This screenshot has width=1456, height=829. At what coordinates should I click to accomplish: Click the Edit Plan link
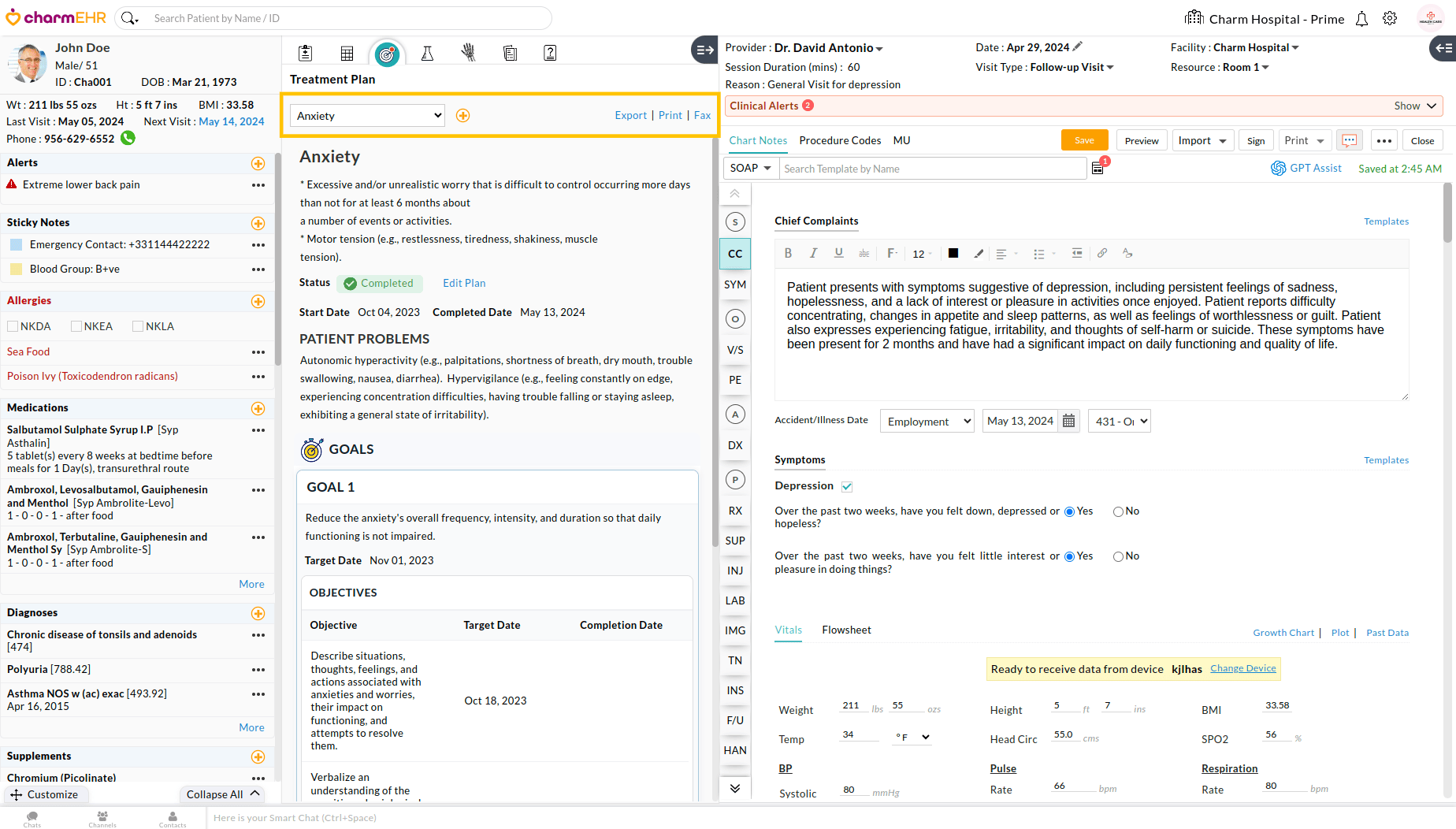464,283
